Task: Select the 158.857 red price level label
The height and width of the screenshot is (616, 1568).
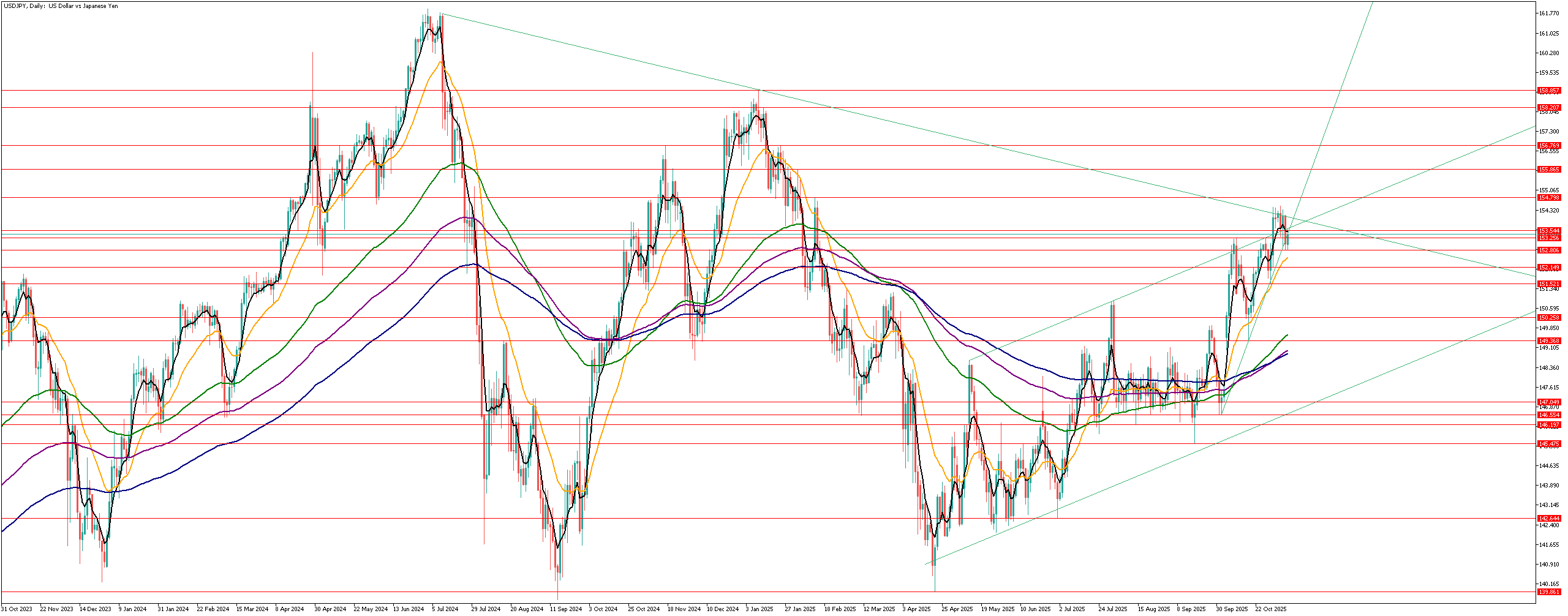Action: [x=1549, y=91]
